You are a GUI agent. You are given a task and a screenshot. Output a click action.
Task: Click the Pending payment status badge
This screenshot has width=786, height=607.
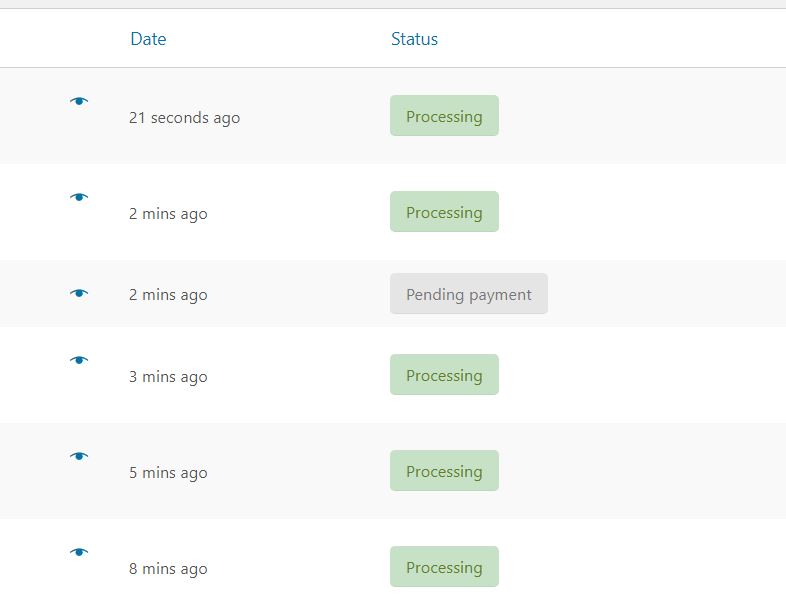(469, 294)
